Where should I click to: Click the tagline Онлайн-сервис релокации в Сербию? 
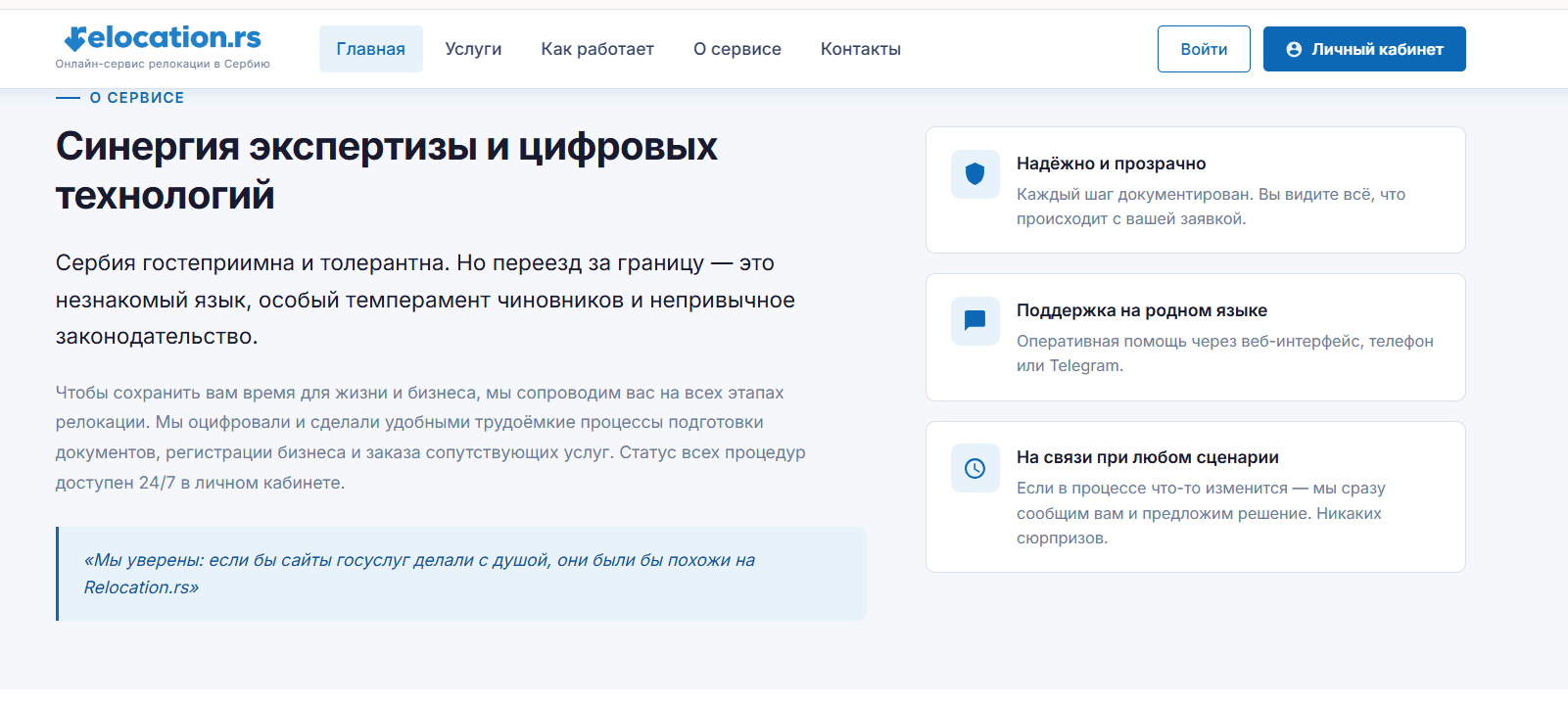(163, 64)
